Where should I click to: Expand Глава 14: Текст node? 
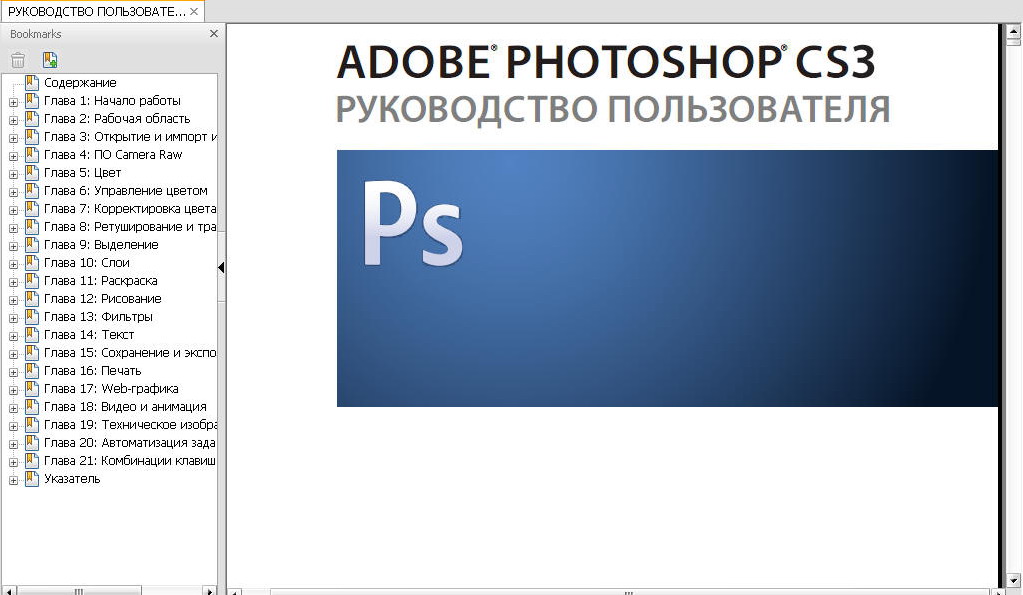coord(13,337)
